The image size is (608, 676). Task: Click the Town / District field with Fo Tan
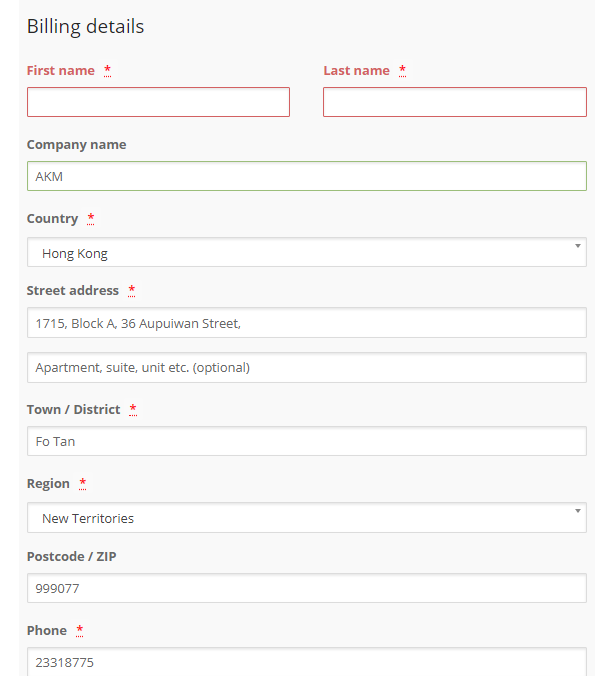306,441
